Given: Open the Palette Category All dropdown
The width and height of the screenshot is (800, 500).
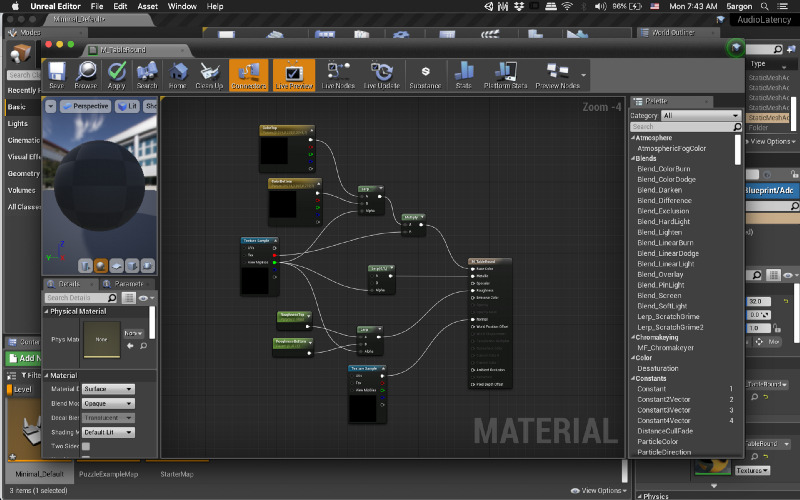Looking at the screenshot, I should pos(701,115).
